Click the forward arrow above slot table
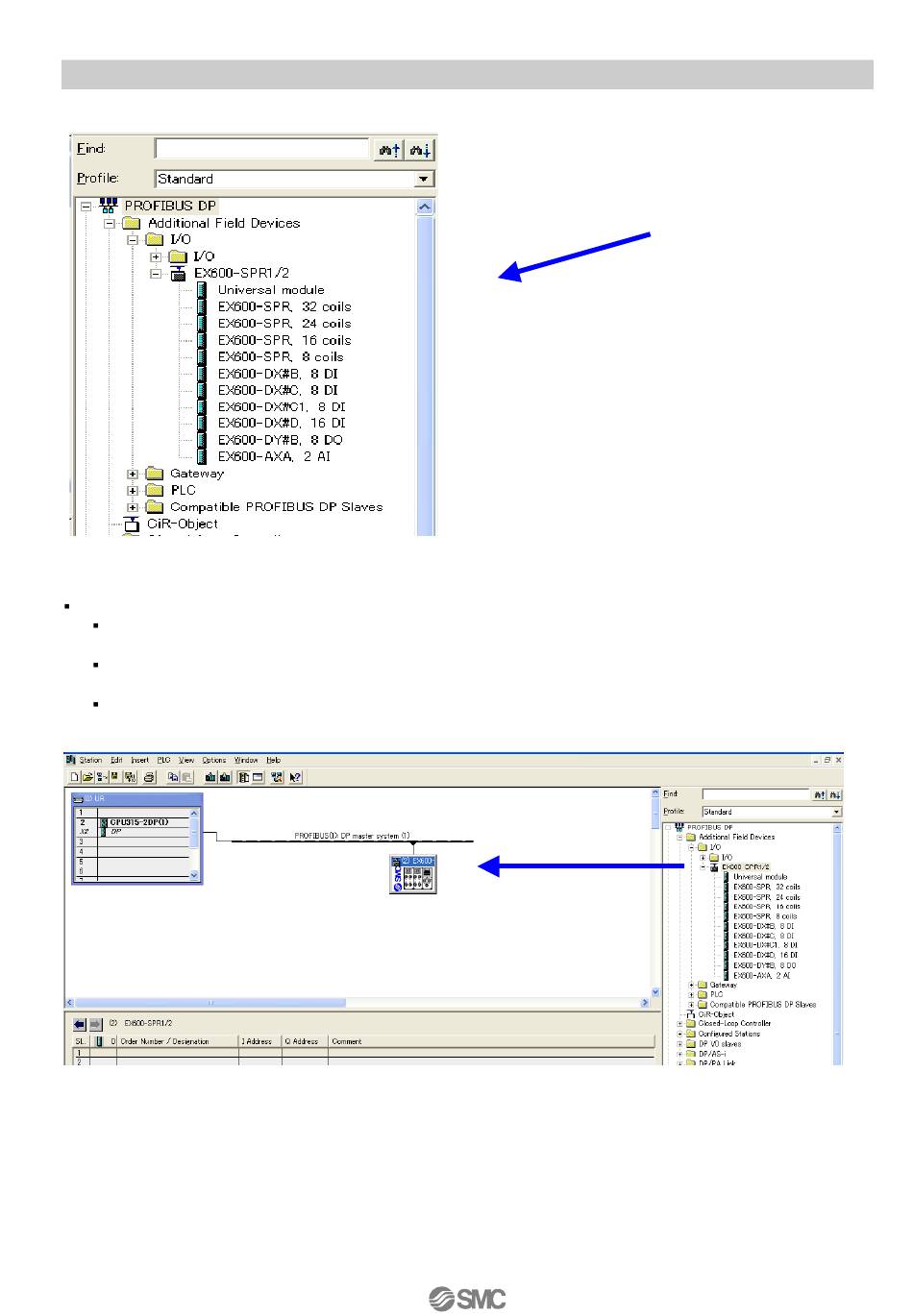 95,1024
